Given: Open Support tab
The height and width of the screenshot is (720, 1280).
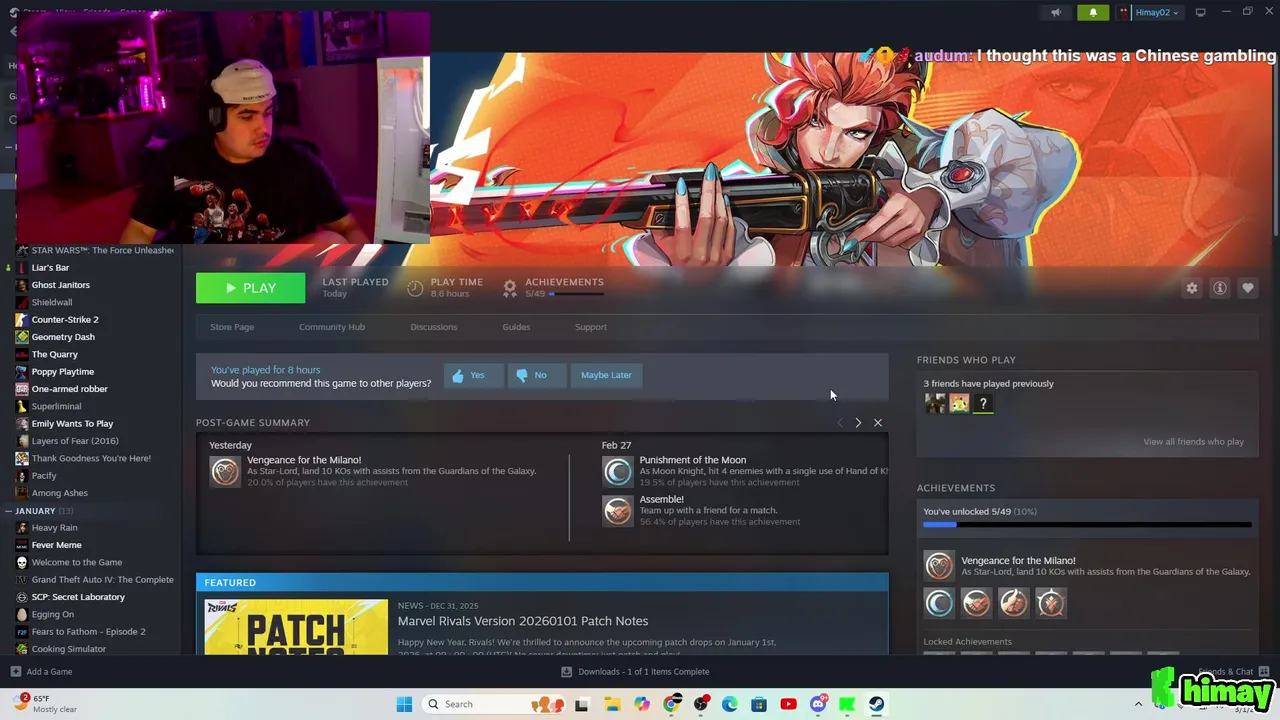Looking at the screenshot, I should coord(590,327).
